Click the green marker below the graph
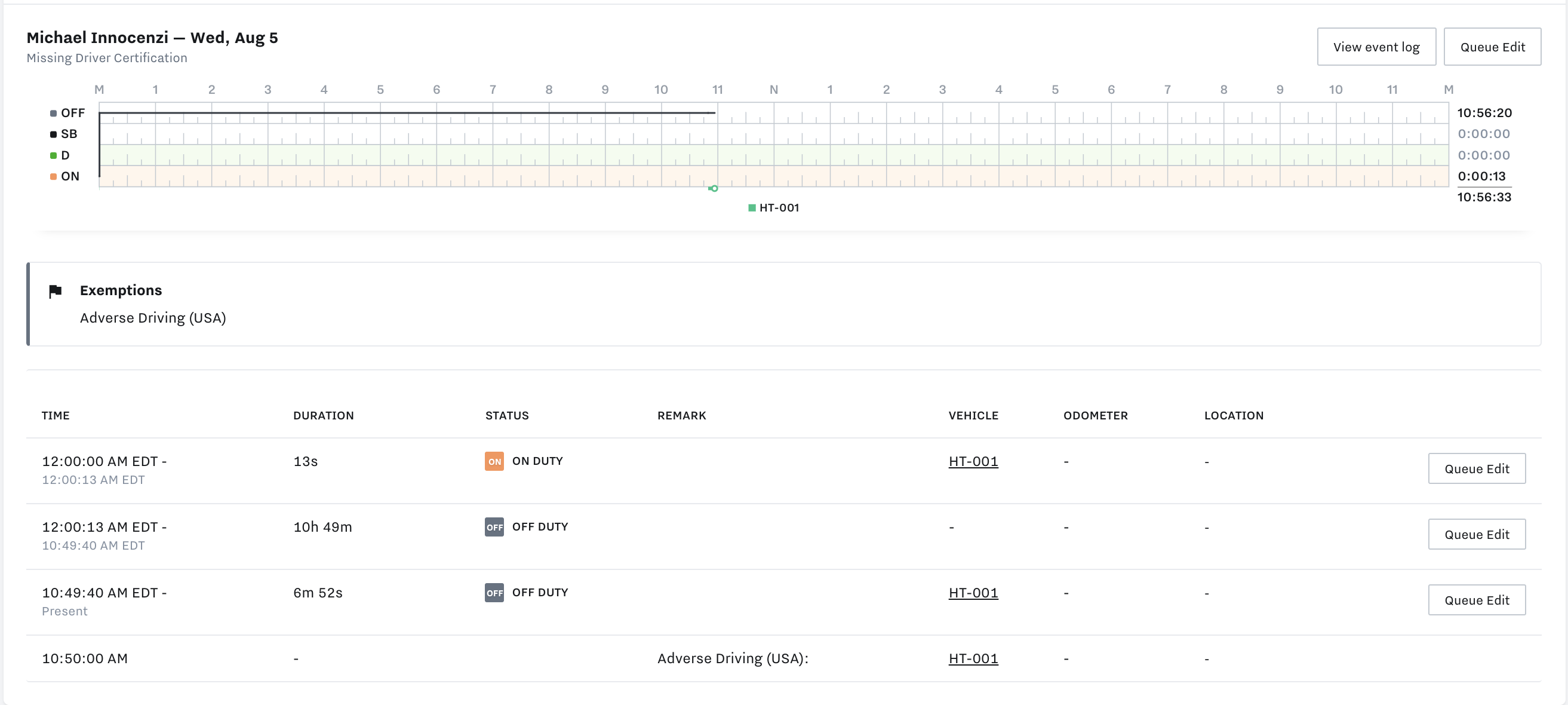The width and height of the screenshot is (1568, 705). pos(714,189)
